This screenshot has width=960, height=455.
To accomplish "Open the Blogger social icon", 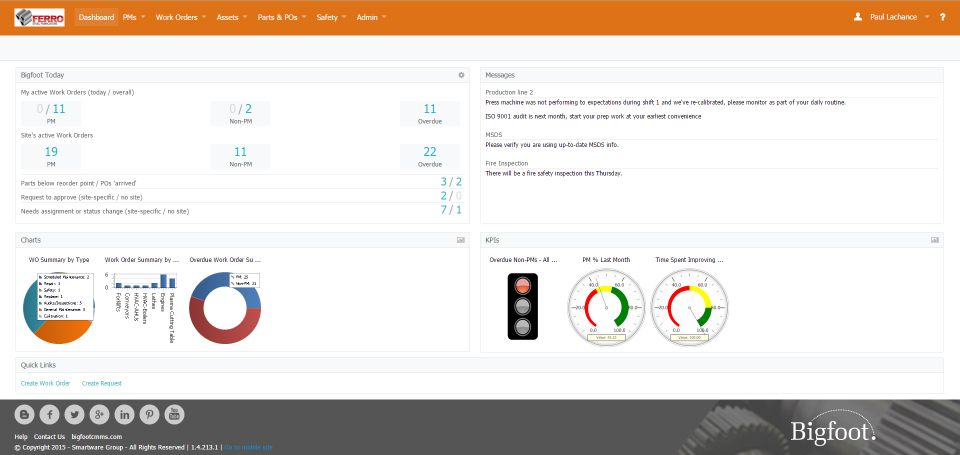I will [x=24, y=415].
